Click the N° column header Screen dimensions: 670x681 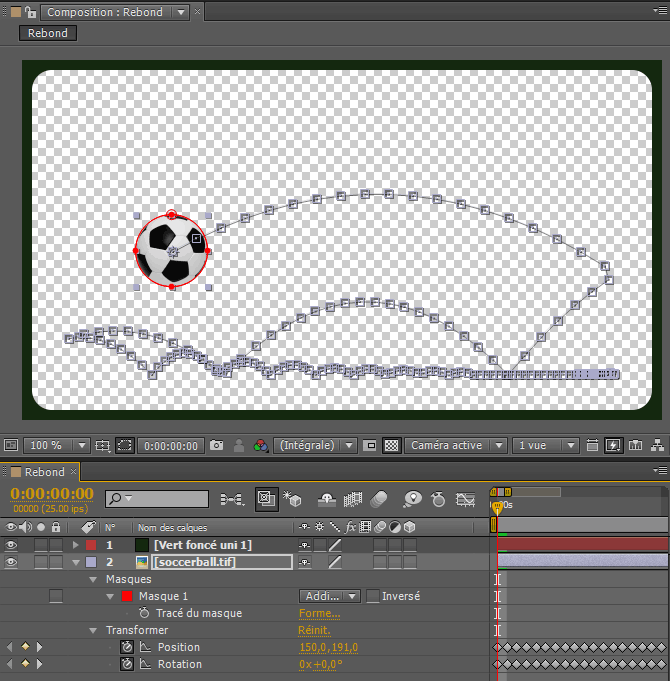110,527
